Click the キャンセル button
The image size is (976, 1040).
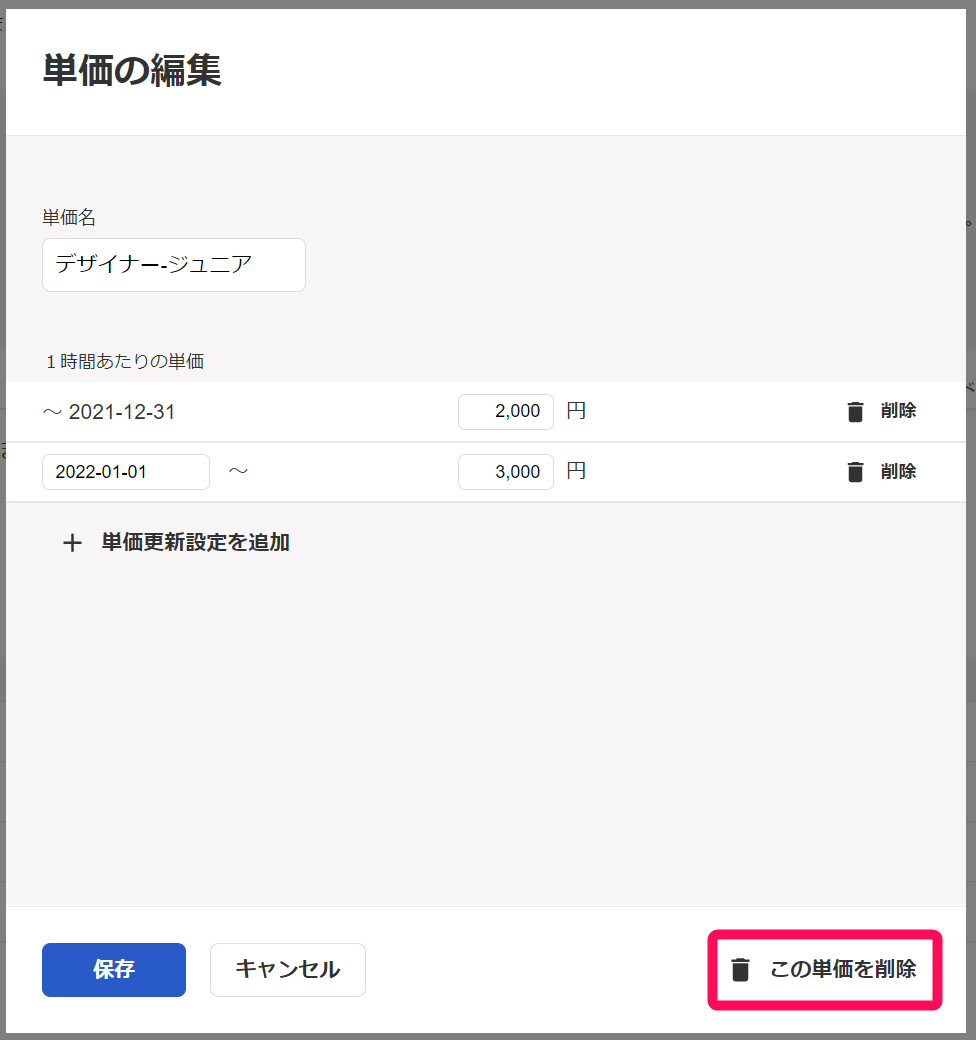click(288, 970)
